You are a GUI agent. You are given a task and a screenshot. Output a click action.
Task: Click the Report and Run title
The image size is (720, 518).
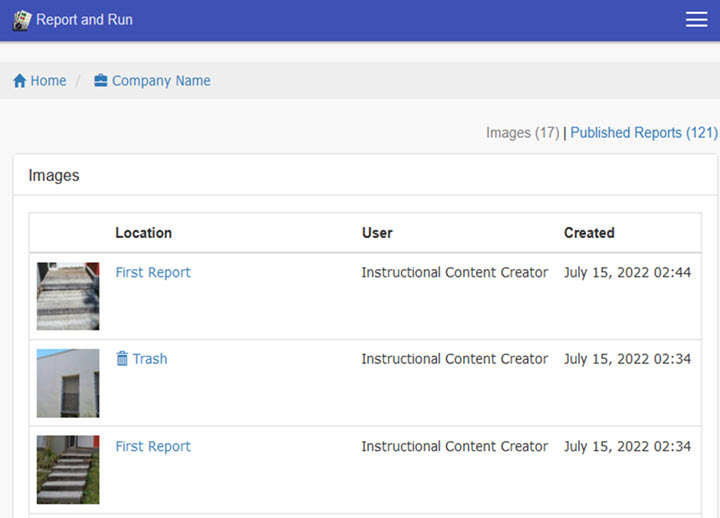(84, 20)
